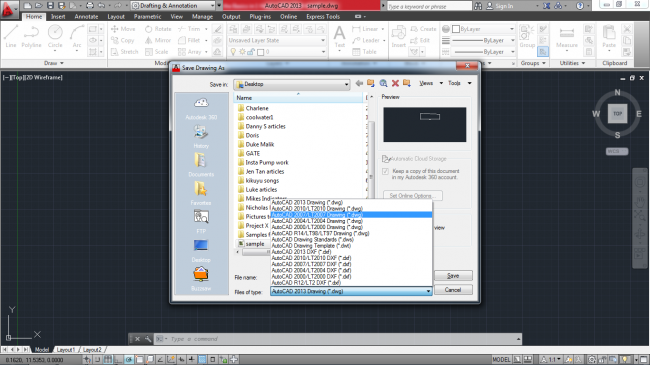Open the Unsaved Layer State dropdown
The height and width of the screenshot is (365, 650).
[276, 40]
